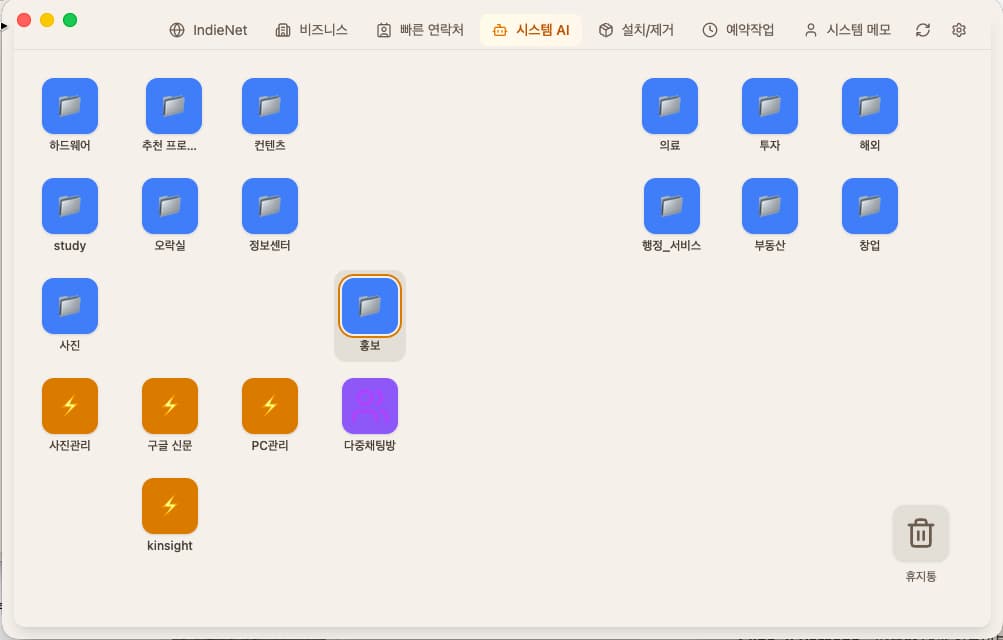Open the 부동산 folder
This screenshot has width=1003, height=640.
click(x=769, y=205)
